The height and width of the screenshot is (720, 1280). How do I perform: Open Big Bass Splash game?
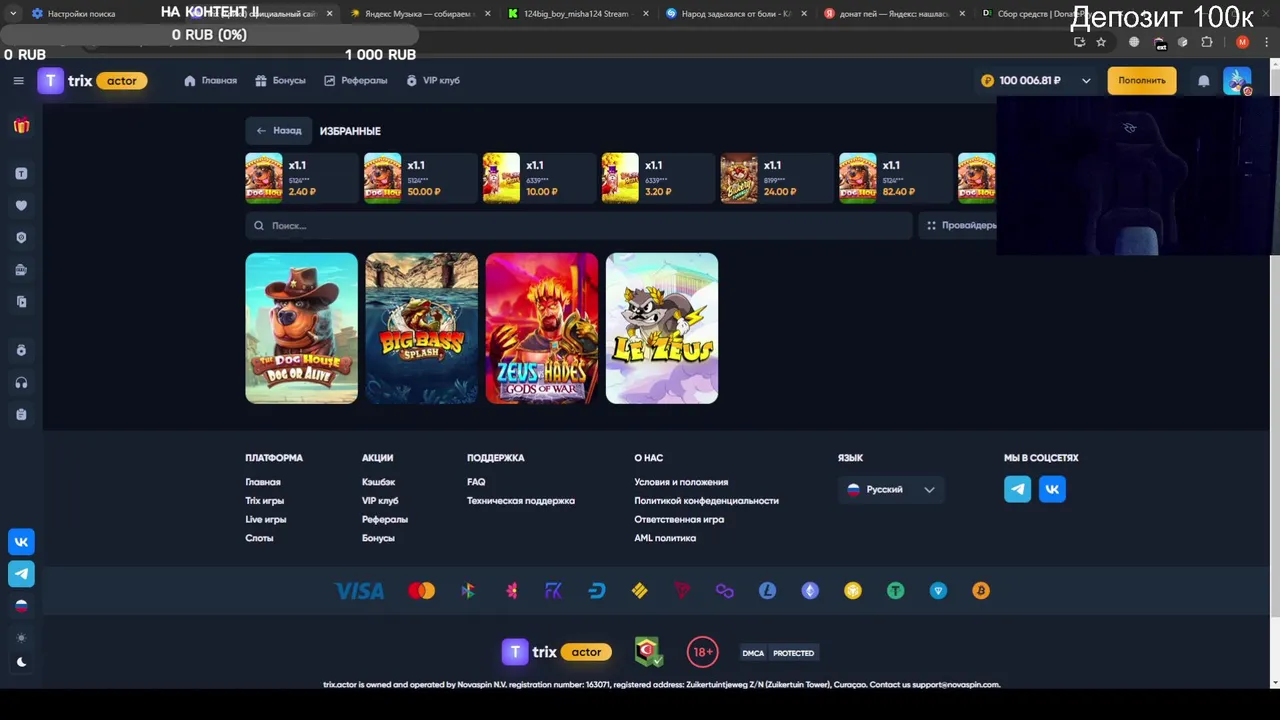422,328
